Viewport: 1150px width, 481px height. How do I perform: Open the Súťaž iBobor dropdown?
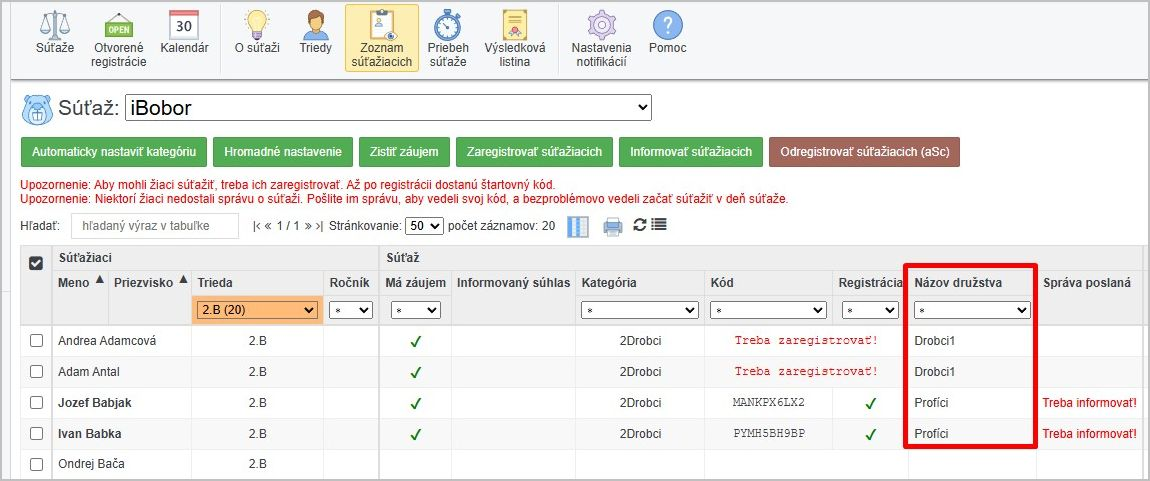coord(387,107)
